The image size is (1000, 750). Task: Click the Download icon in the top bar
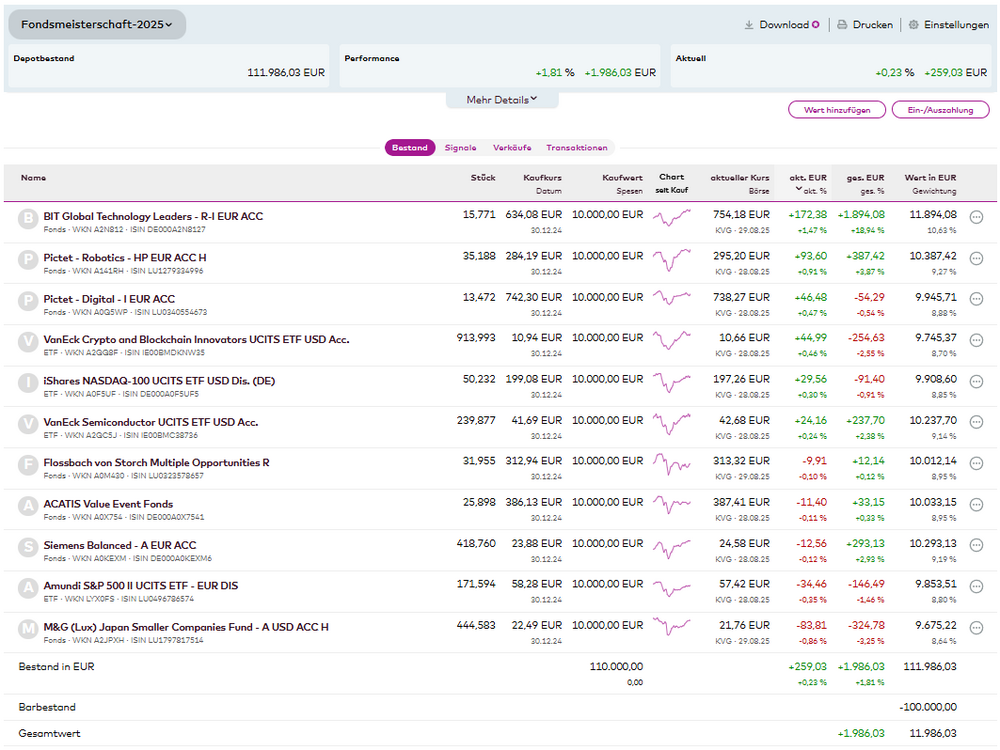pos(749,25)
